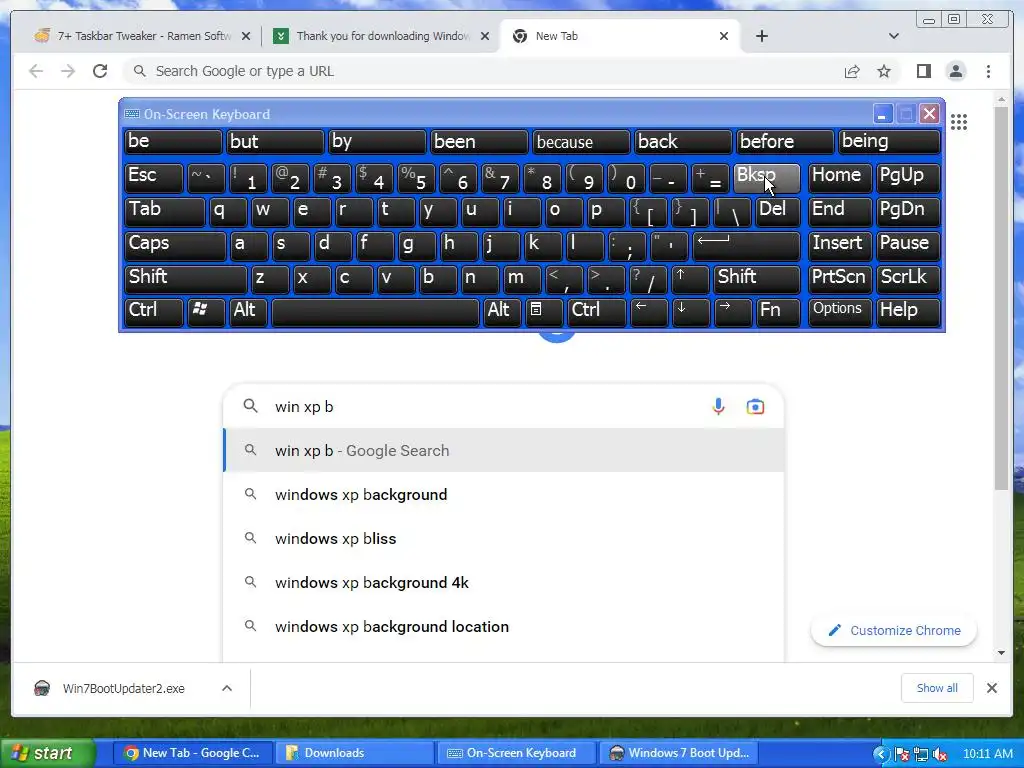Screen dimensions: 1024x768
Task: Select suggestion windows xp background location
Action: (504, 626)
